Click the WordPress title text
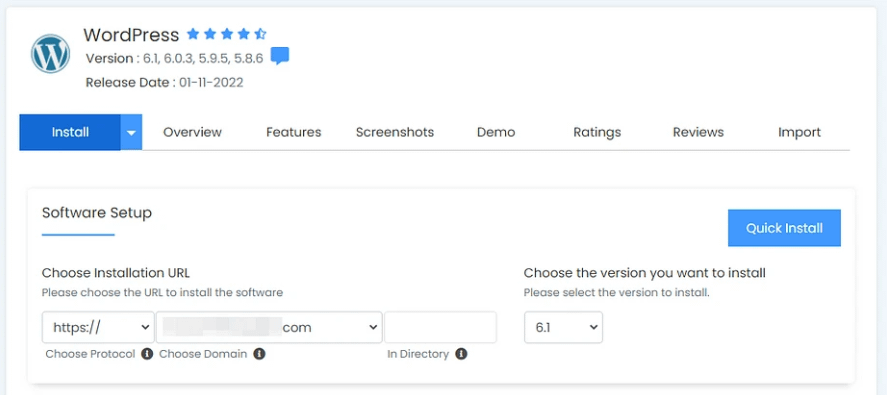Viewport: 887px width, 395px height. click(x=131, y=35)
